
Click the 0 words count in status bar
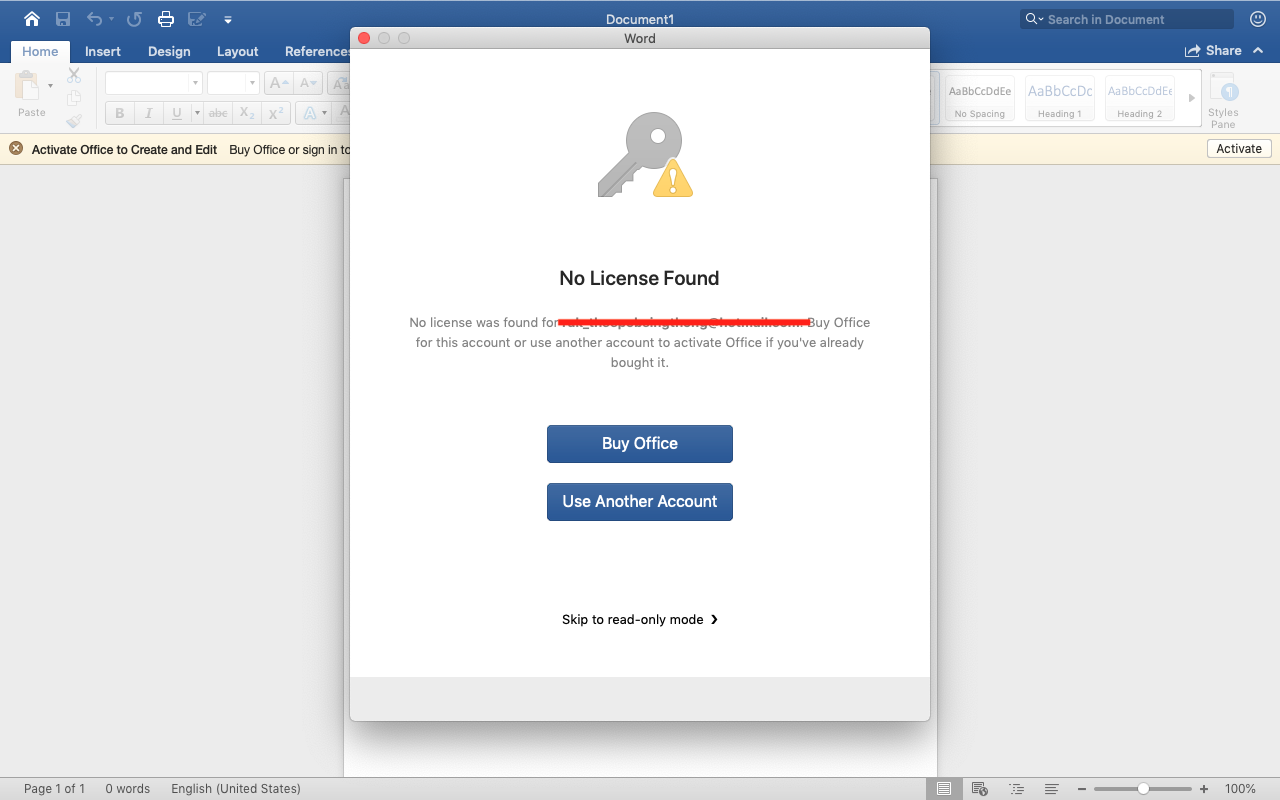pyautogui.click(x=128, y=789)
